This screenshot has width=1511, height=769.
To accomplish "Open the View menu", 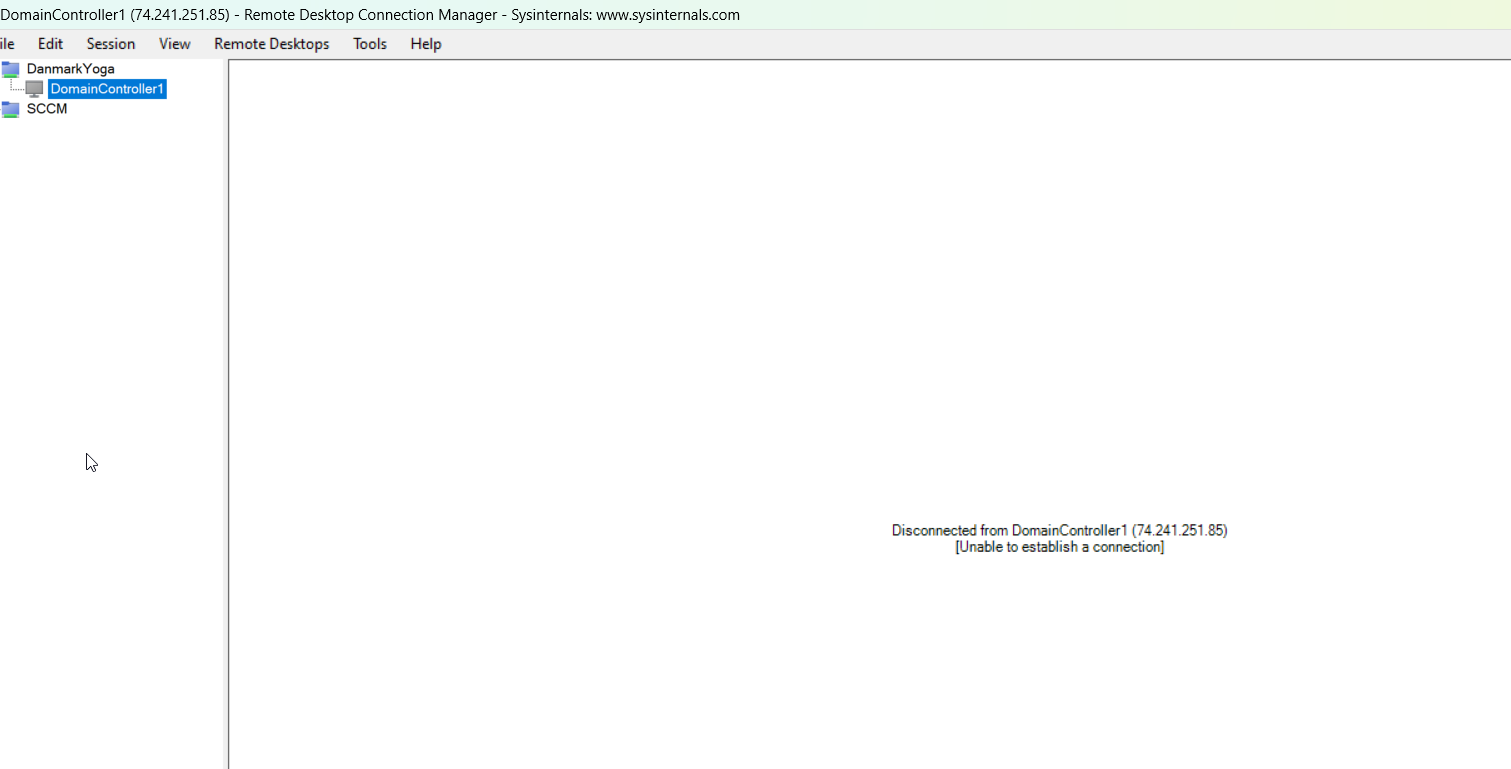I will 175,44.
